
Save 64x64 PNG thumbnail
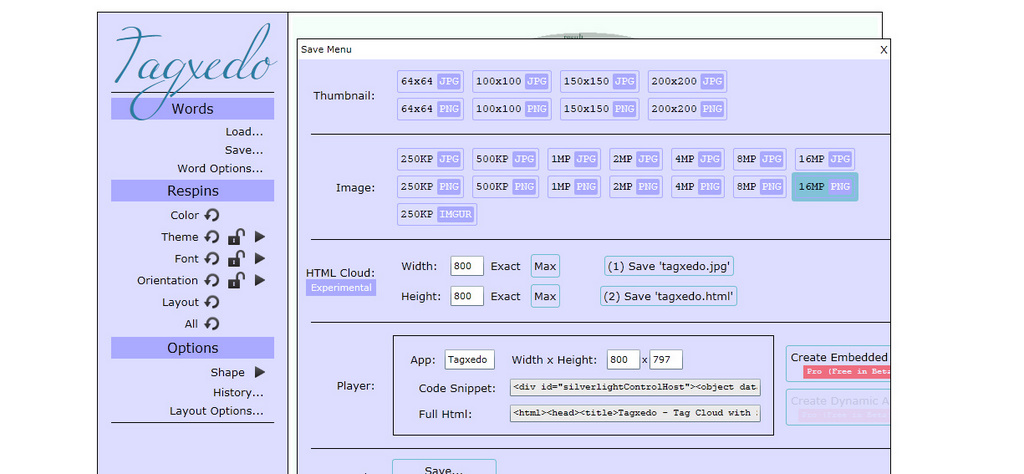(430, 109)
